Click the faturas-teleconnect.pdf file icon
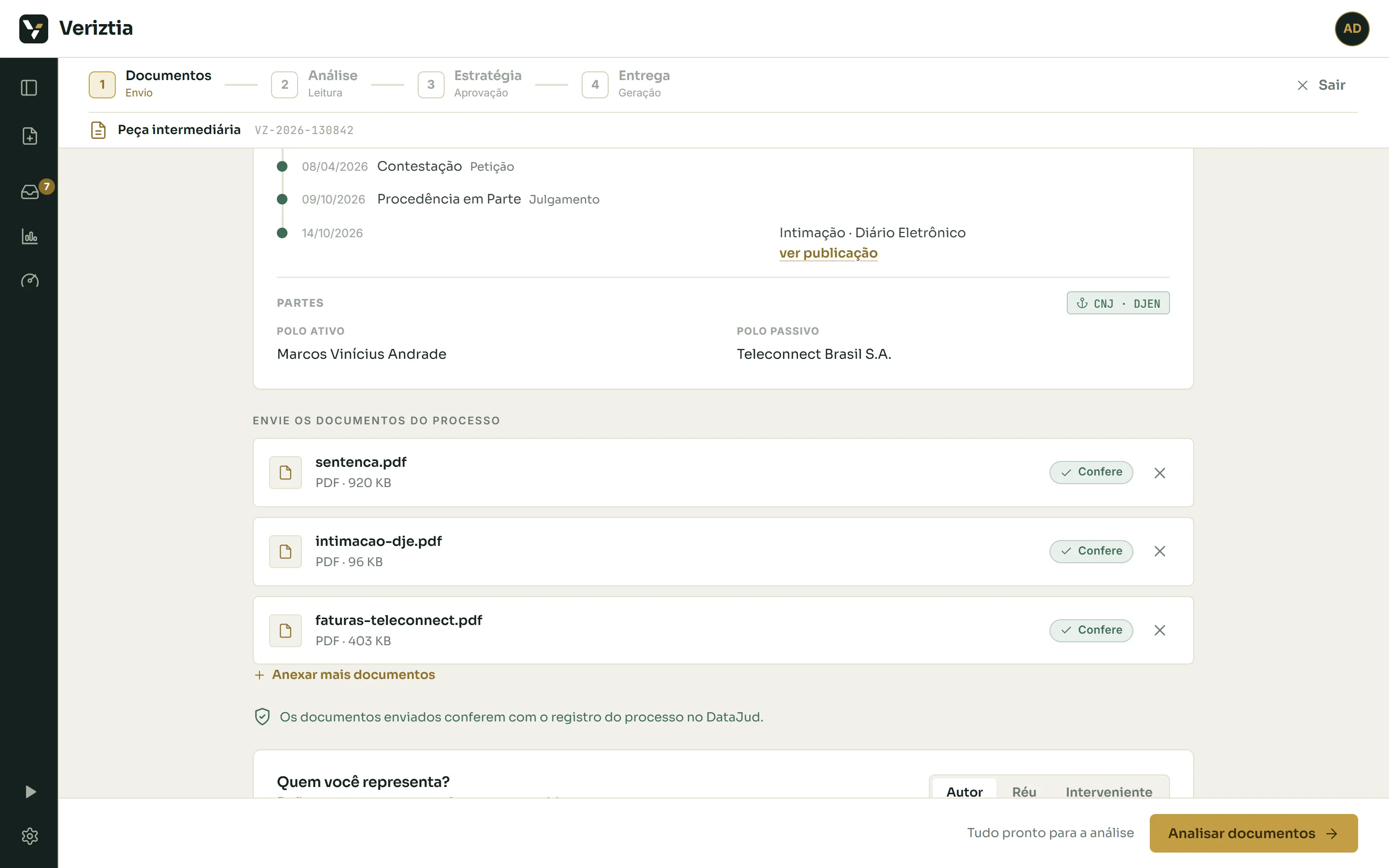Screen dimensions: 1389x868 [x=285, y=631]
